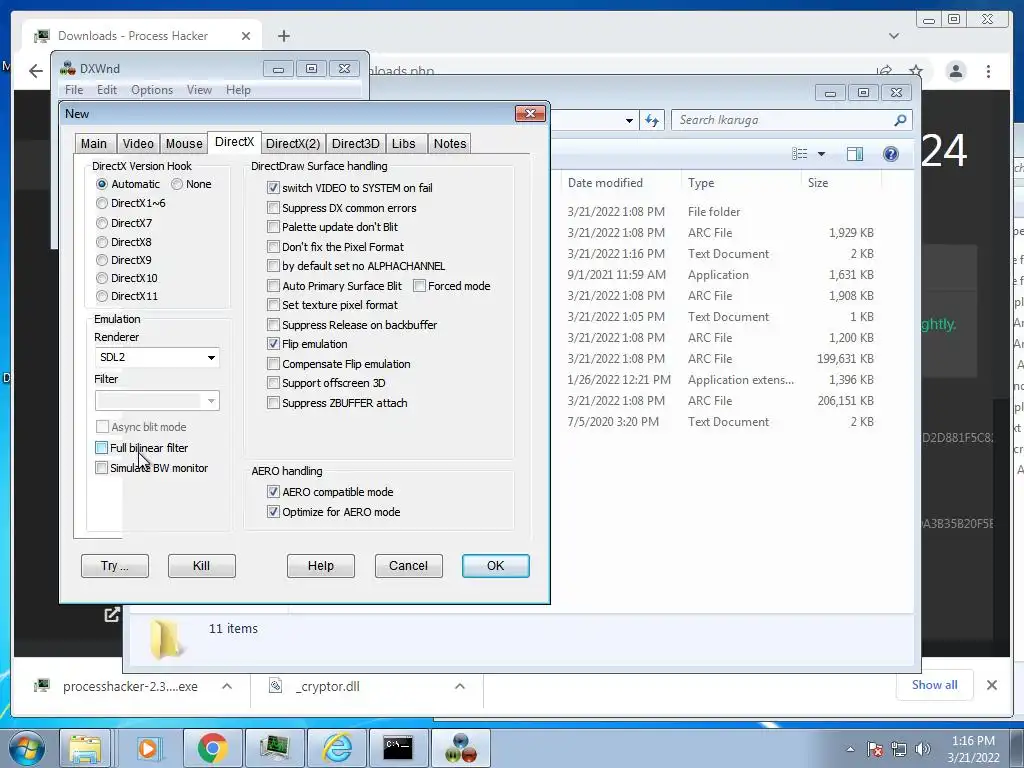Click the volume speaker tray icon
The image size is (1024, 768).
[922, 749]
